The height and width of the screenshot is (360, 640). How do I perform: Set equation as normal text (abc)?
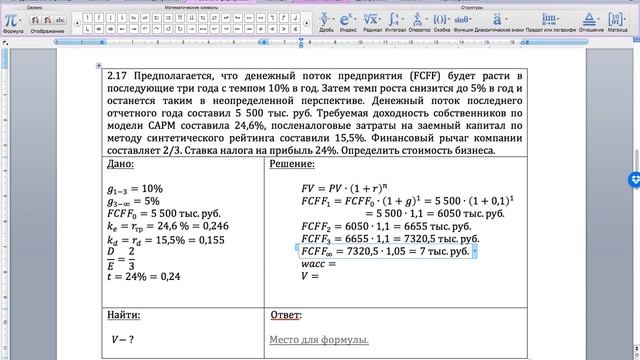click(60, 20)
